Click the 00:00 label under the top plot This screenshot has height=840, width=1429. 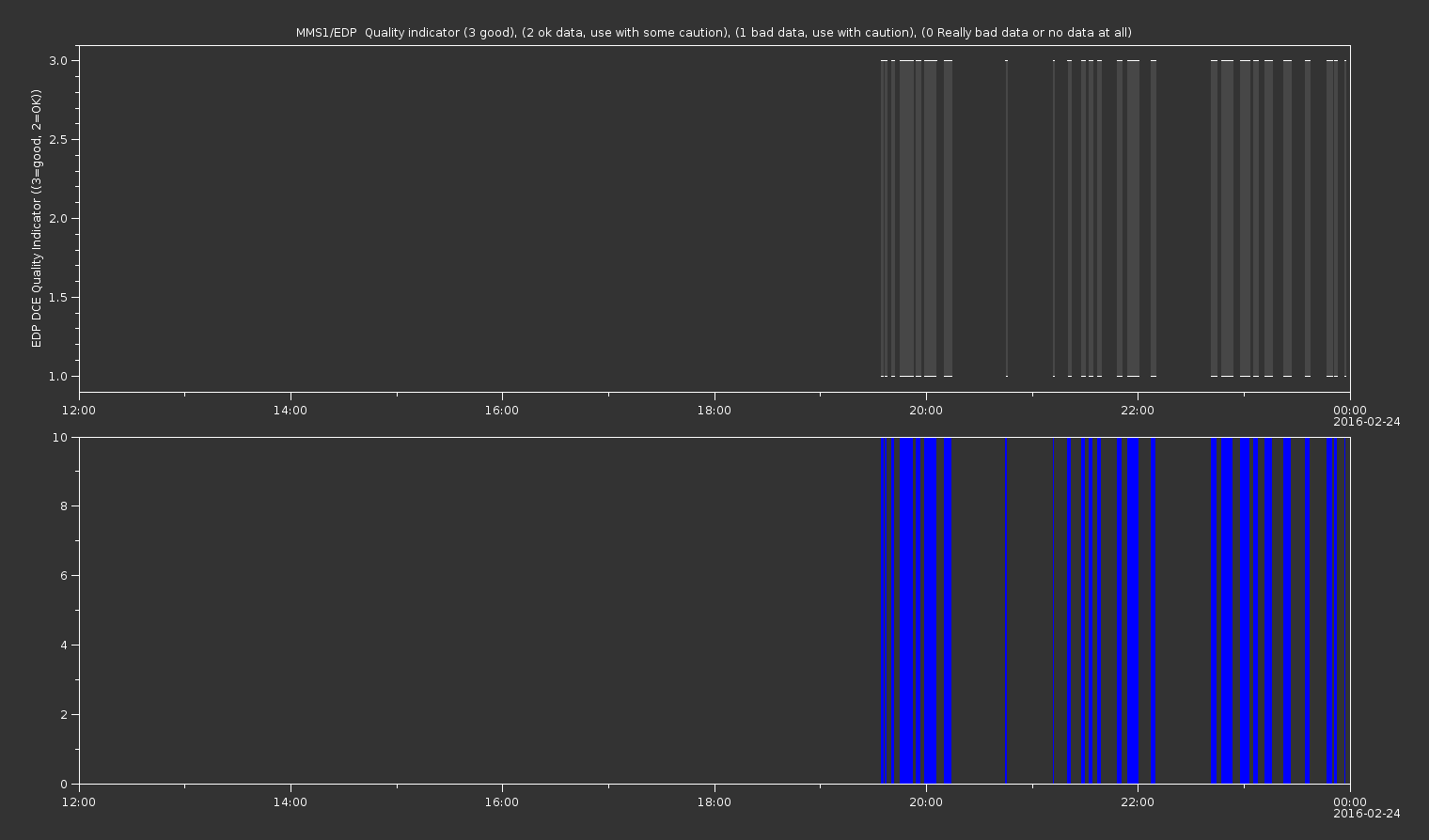click(x=1350, y=409)
